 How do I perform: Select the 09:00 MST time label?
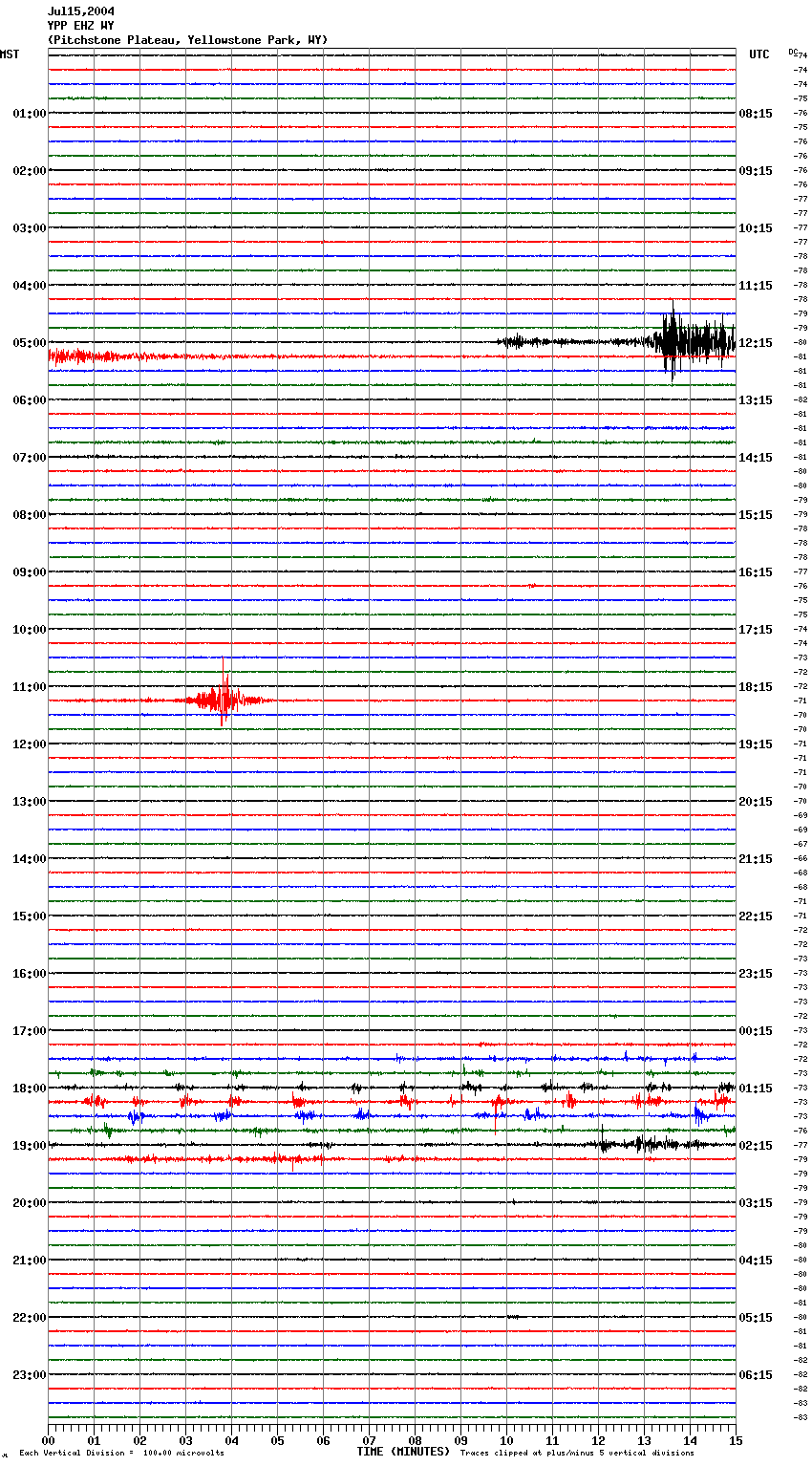point(29,572)
